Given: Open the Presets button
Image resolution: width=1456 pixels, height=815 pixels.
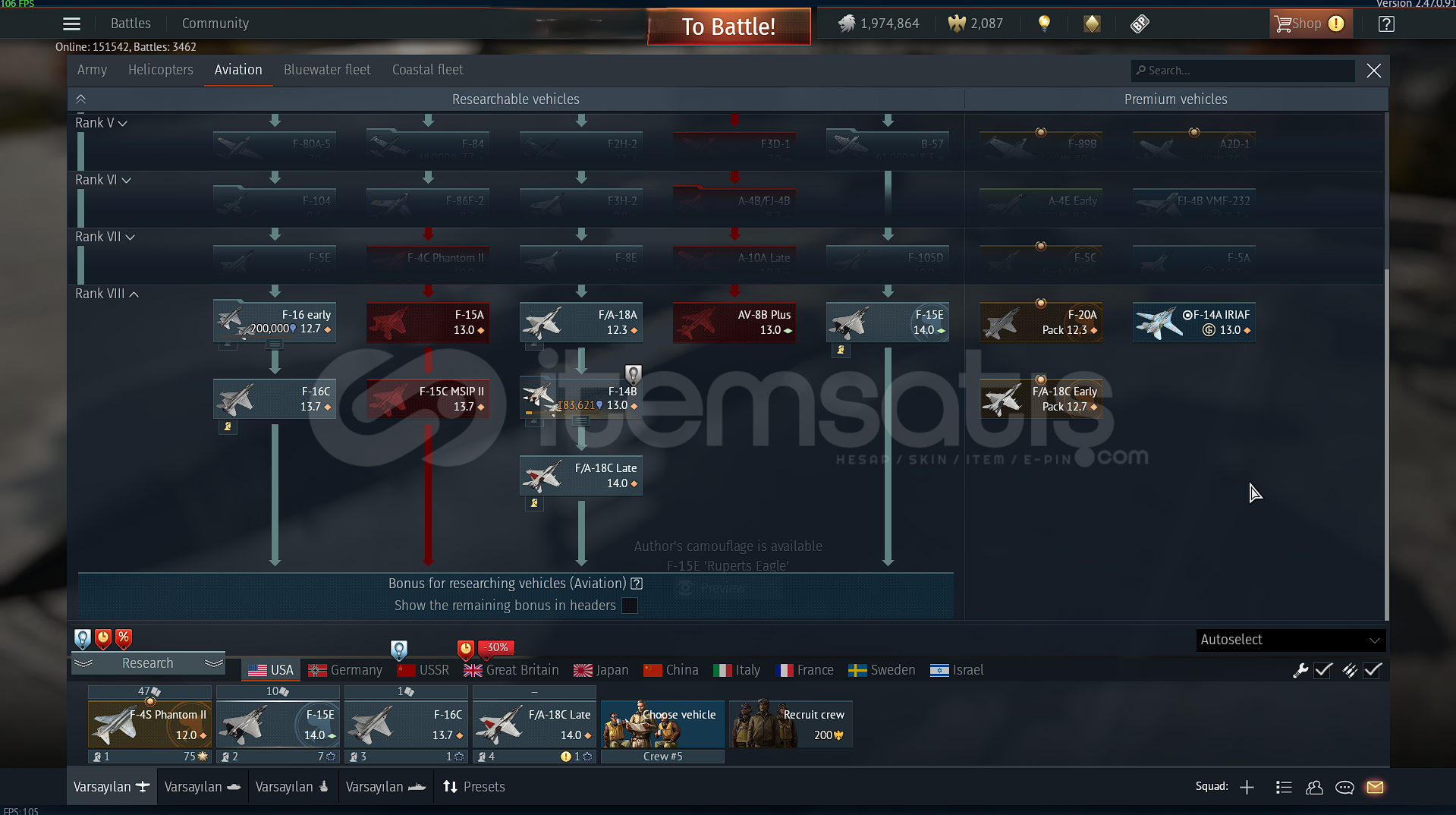Looking at the screenshot, I should tap(474, 787).
